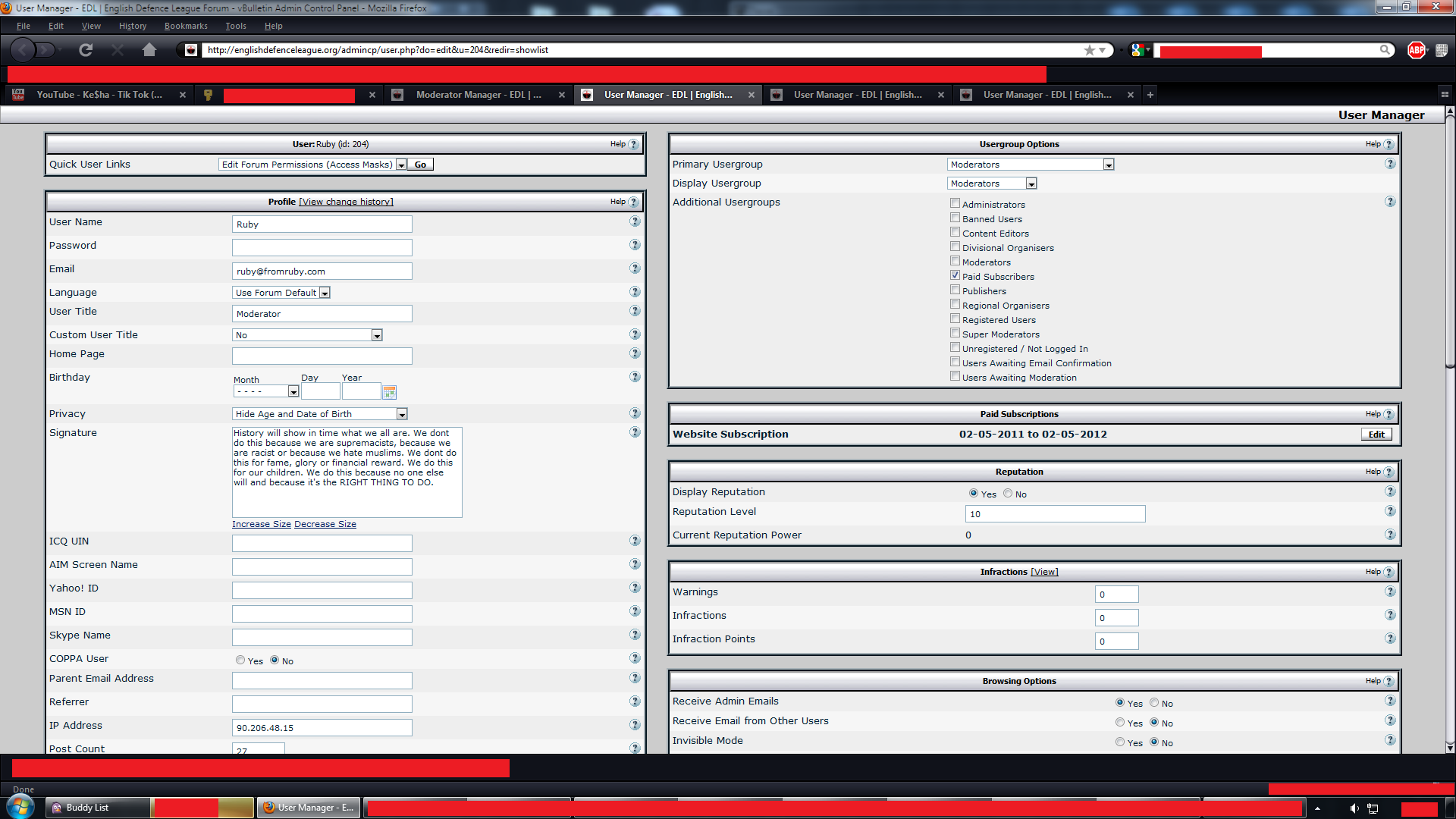Open the Privacy dropdown
1456x819 pixels.
coord(402,414)
